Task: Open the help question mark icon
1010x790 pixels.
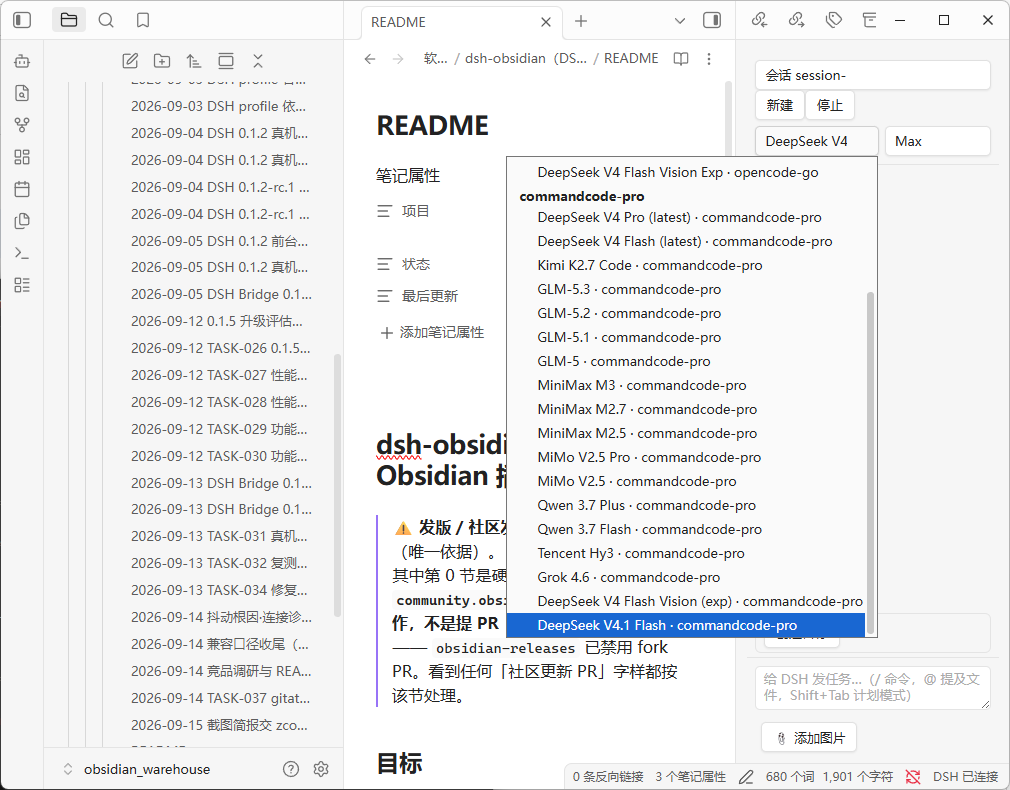Action: point(291,769)
